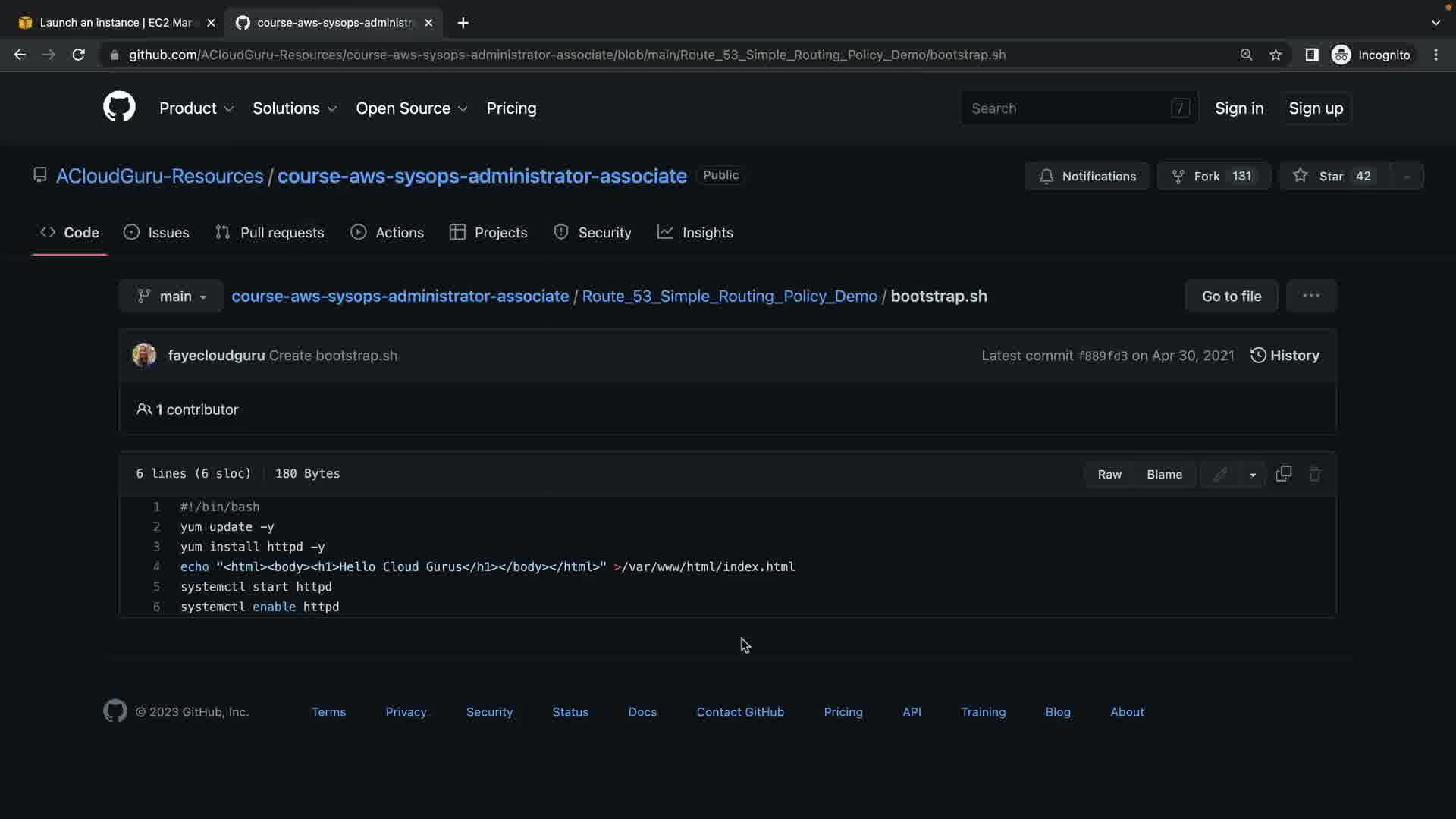Open the Product navigation dropdown
This screenshot has width=1456, height=819.
pos(196,108)
